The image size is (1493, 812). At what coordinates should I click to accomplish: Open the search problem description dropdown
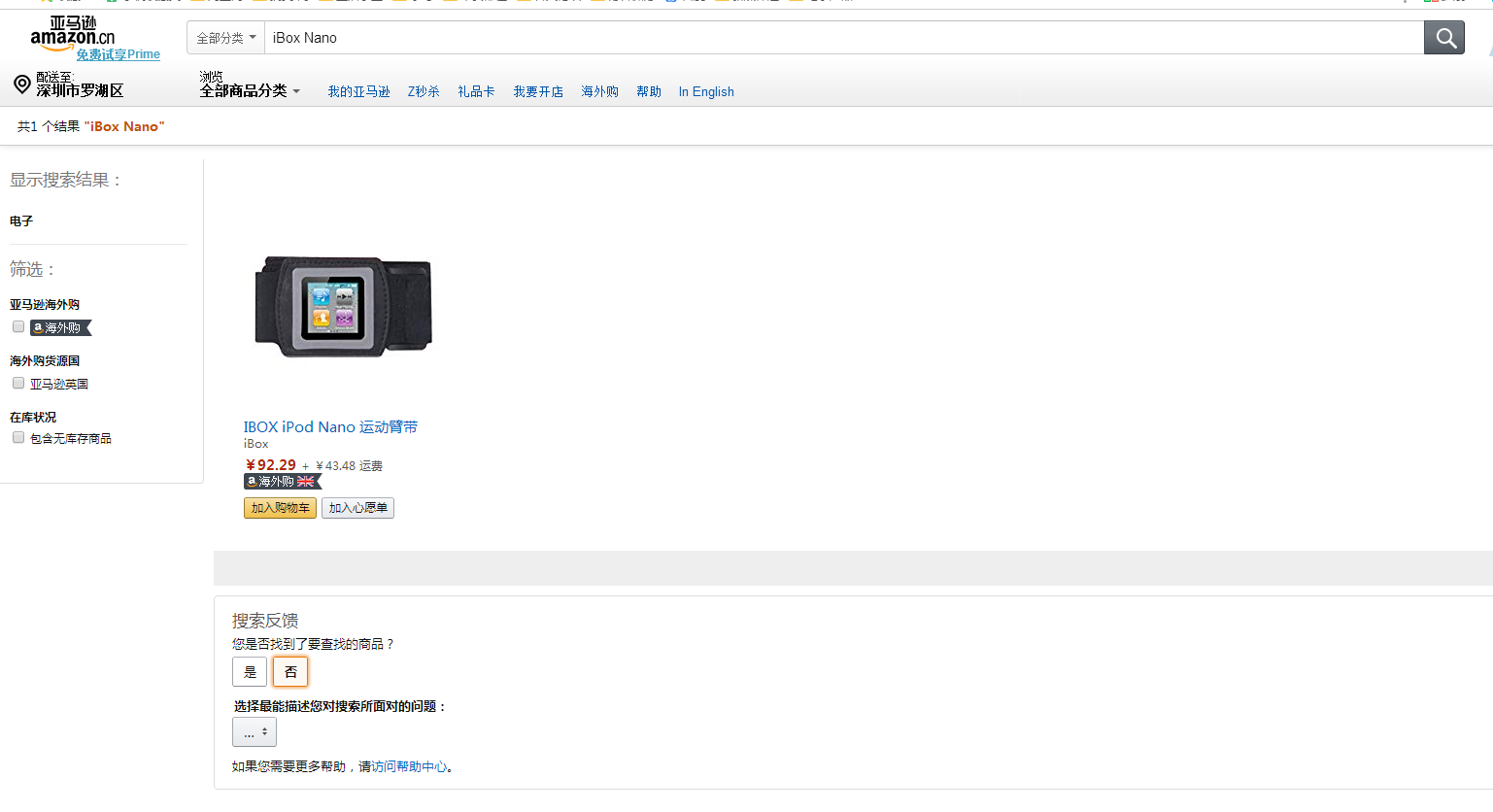click(x=254, y=732)
